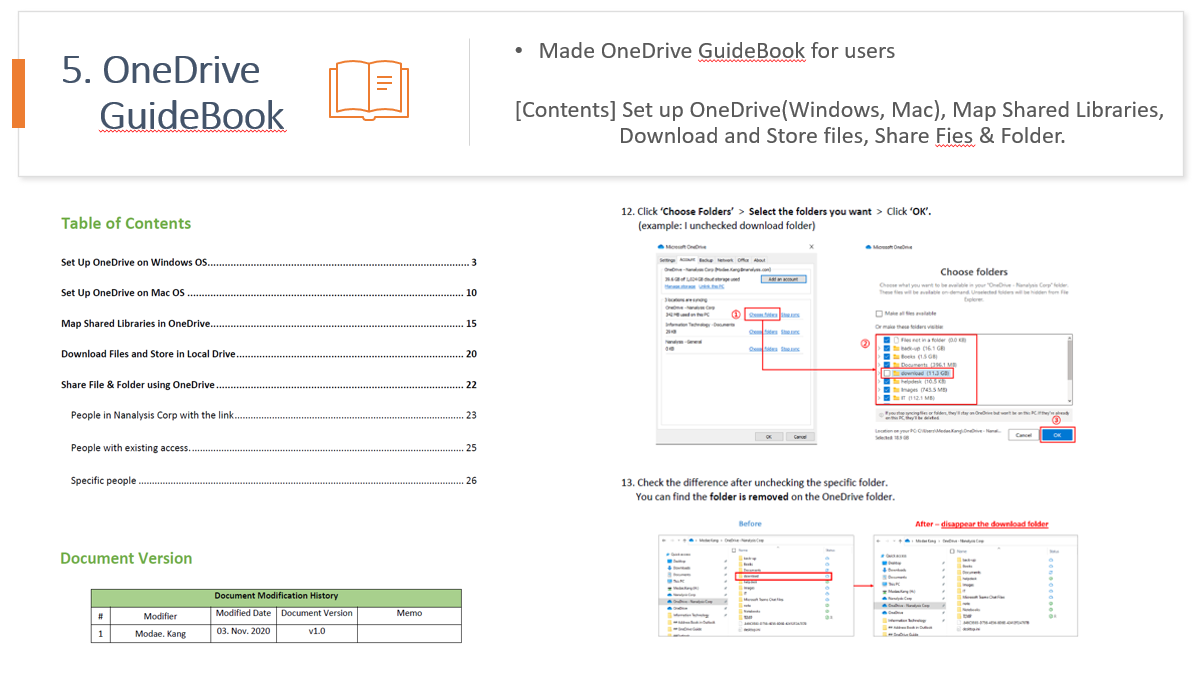The image size is (1192, 673).
Task: Close the Microsoft OneDrive settings dialog
Action: (811, 246)
